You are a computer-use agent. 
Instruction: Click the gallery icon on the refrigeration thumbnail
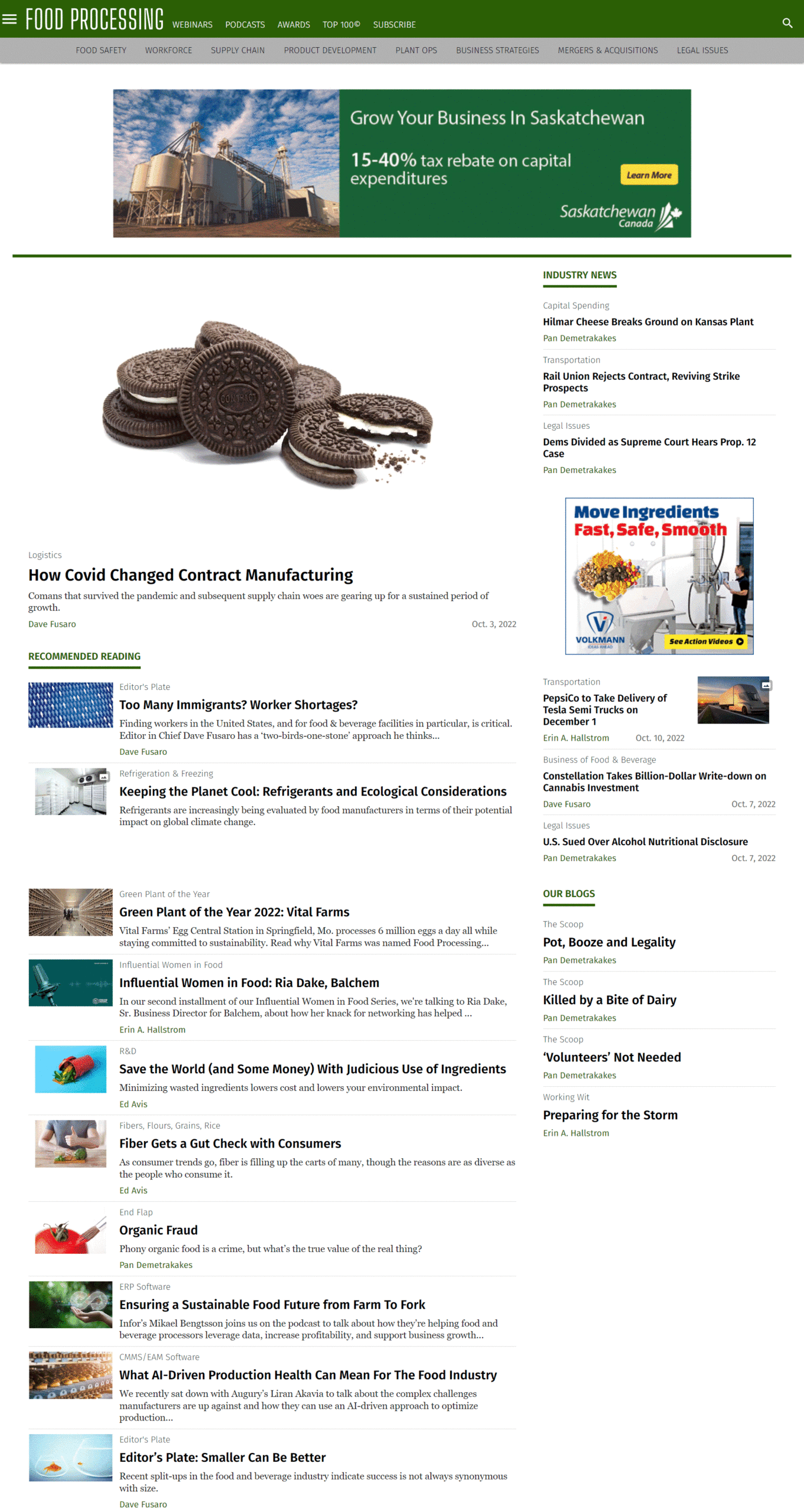tap(104, 777)
